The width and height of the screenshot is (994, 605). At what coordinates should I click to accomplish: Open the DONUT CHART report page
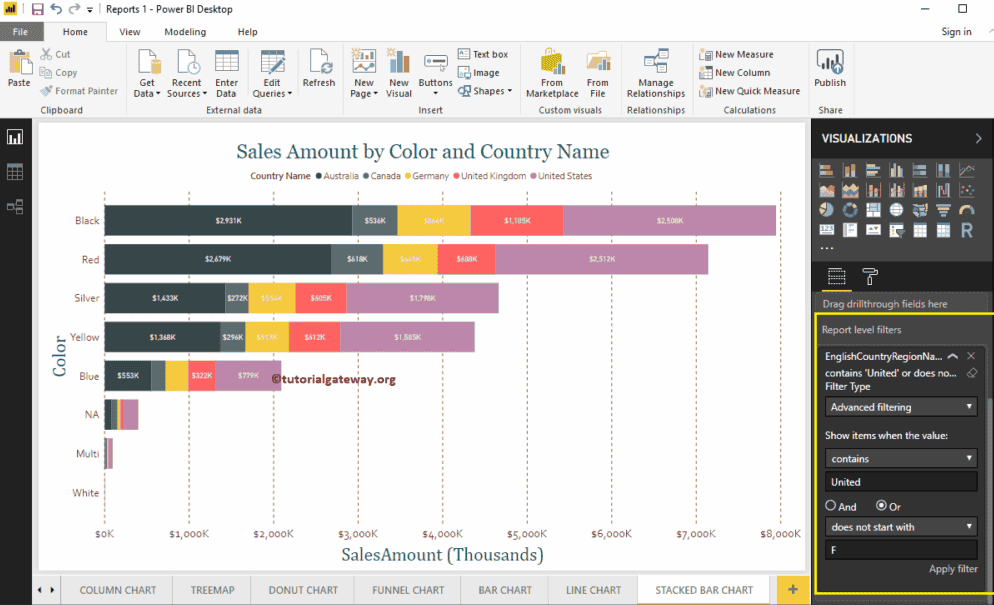(x=301, y=590)
